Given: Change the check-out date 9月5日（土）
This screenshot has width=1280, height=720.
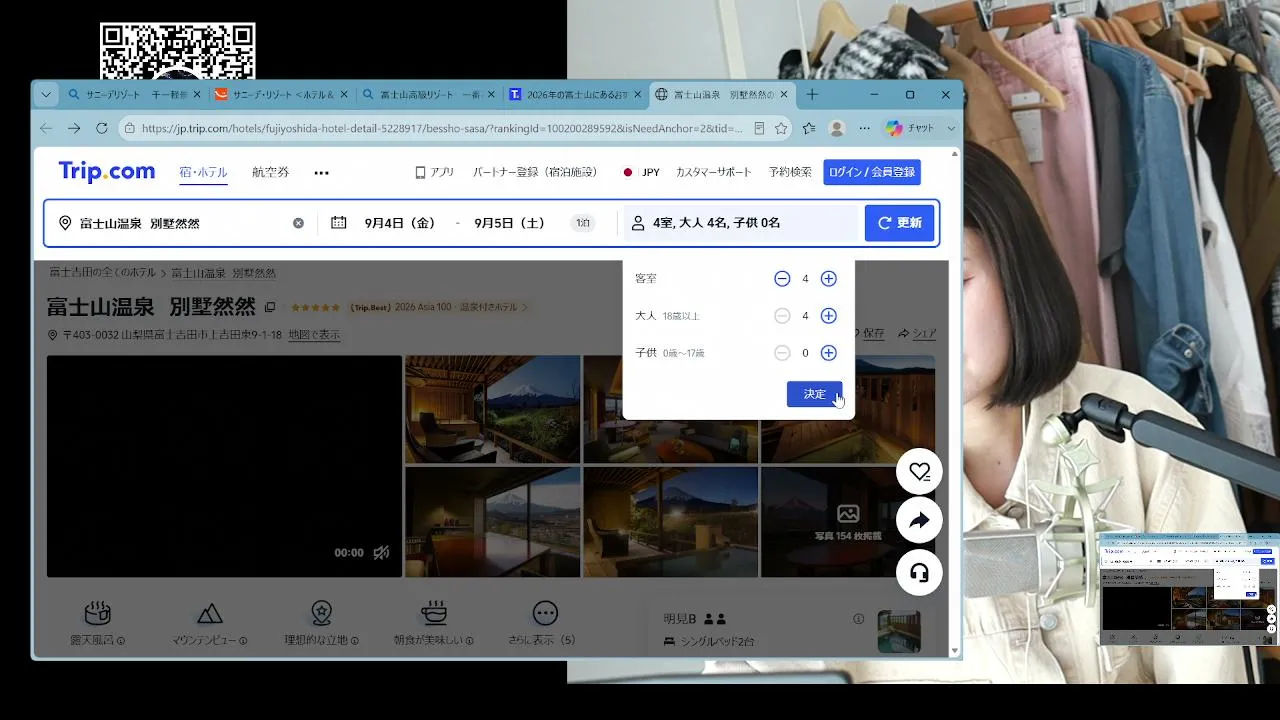Looking at the screenshot, I should tap(510, 223).
